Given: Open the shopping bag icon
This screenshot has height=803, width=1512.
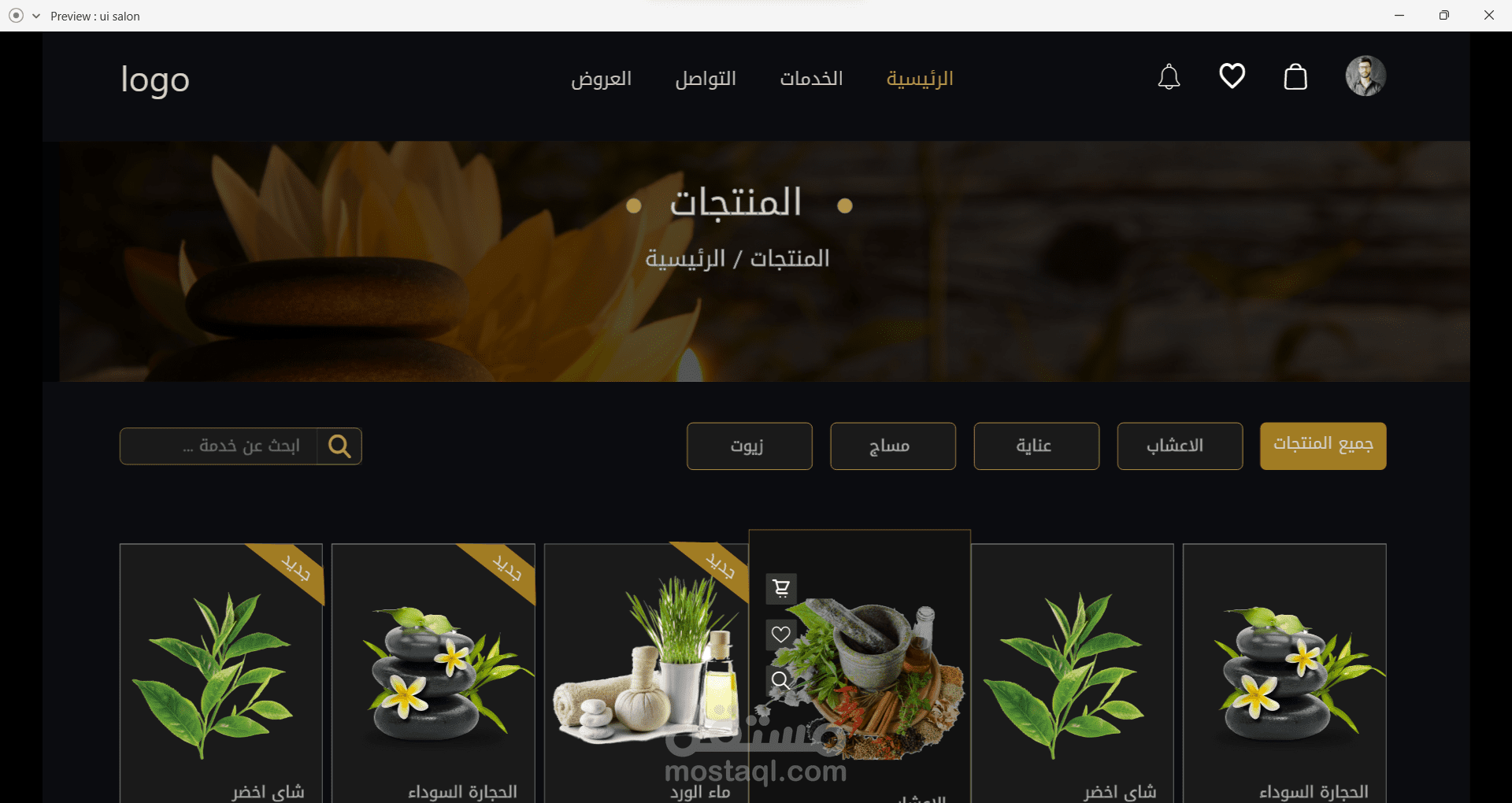Looking at the screenshot, I should coord(1295,76).
